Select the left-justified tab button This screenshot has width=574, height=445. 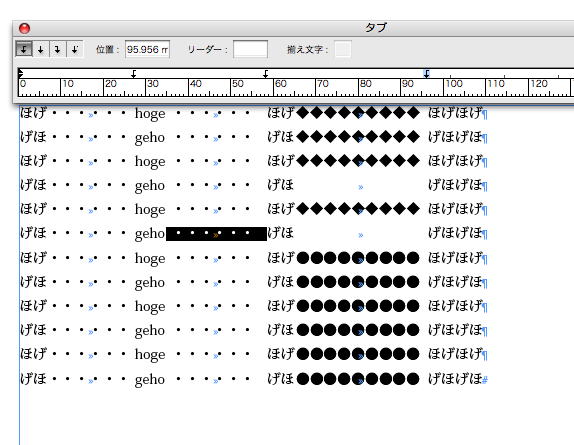click(x=24, y=49)
